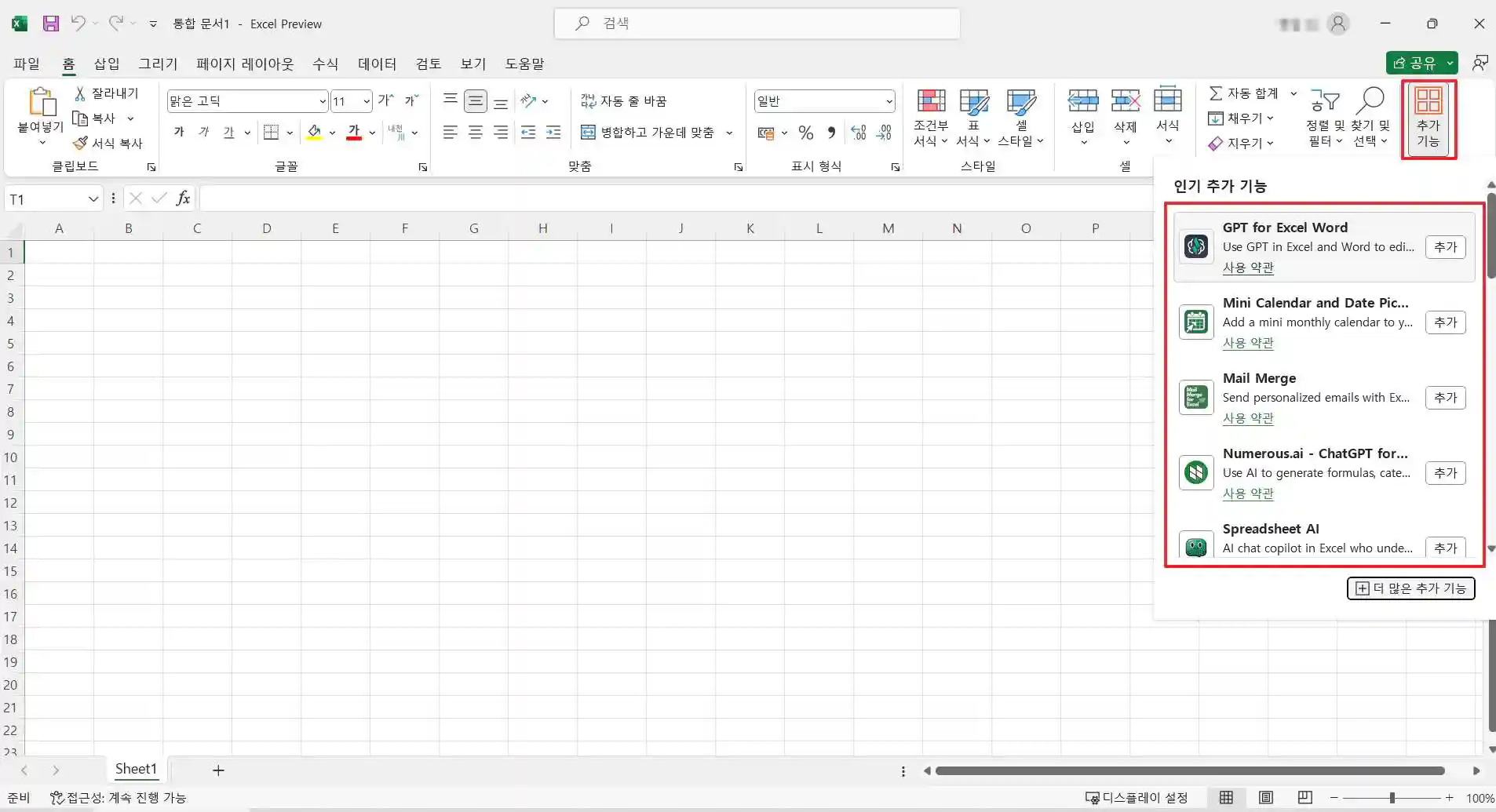Apply yellow fill color bucket
Screen dimensions: 1496x812
point(315,133)
